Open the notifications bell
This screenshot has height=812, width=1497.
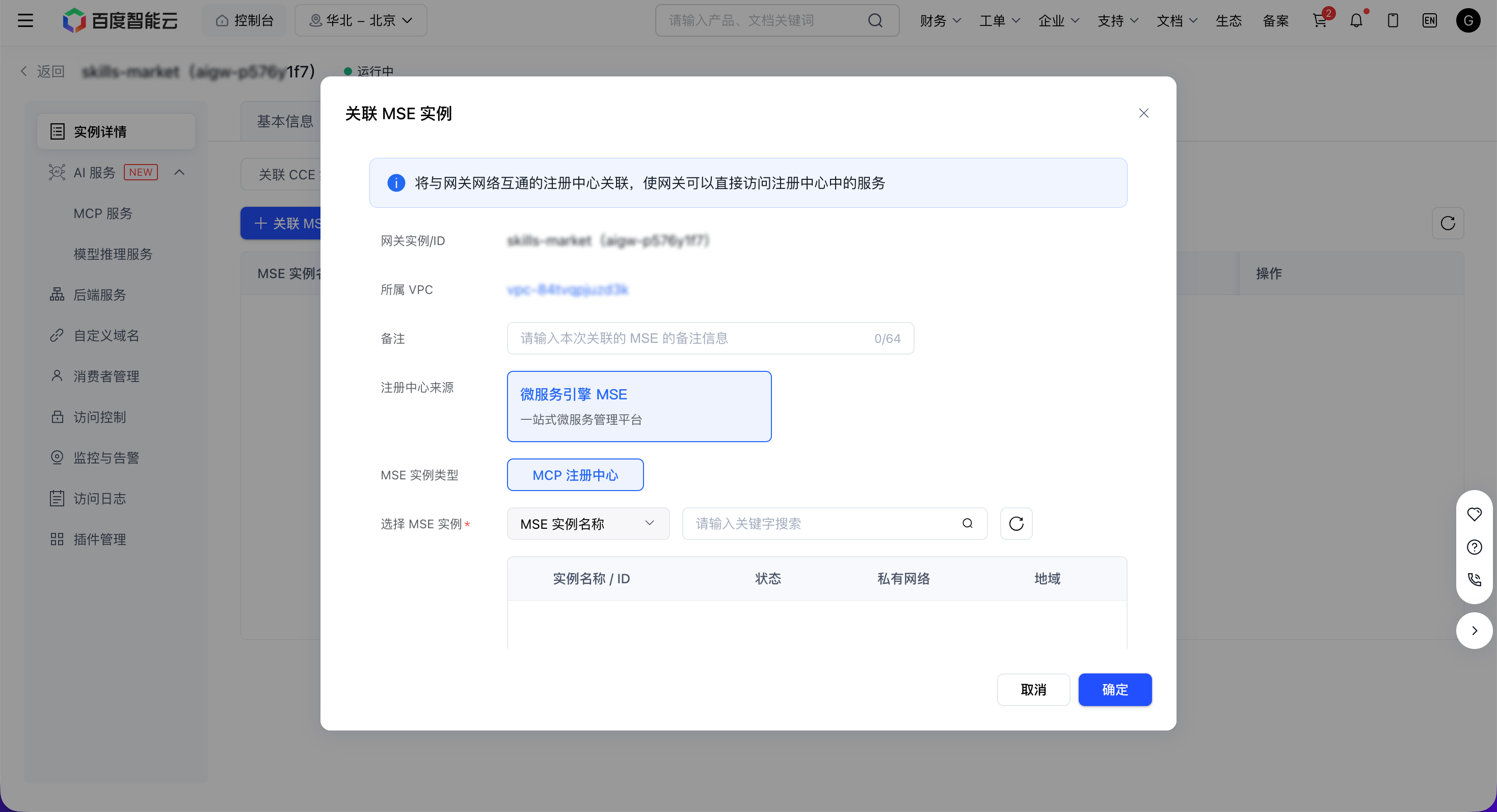(x=1356, y=21)
